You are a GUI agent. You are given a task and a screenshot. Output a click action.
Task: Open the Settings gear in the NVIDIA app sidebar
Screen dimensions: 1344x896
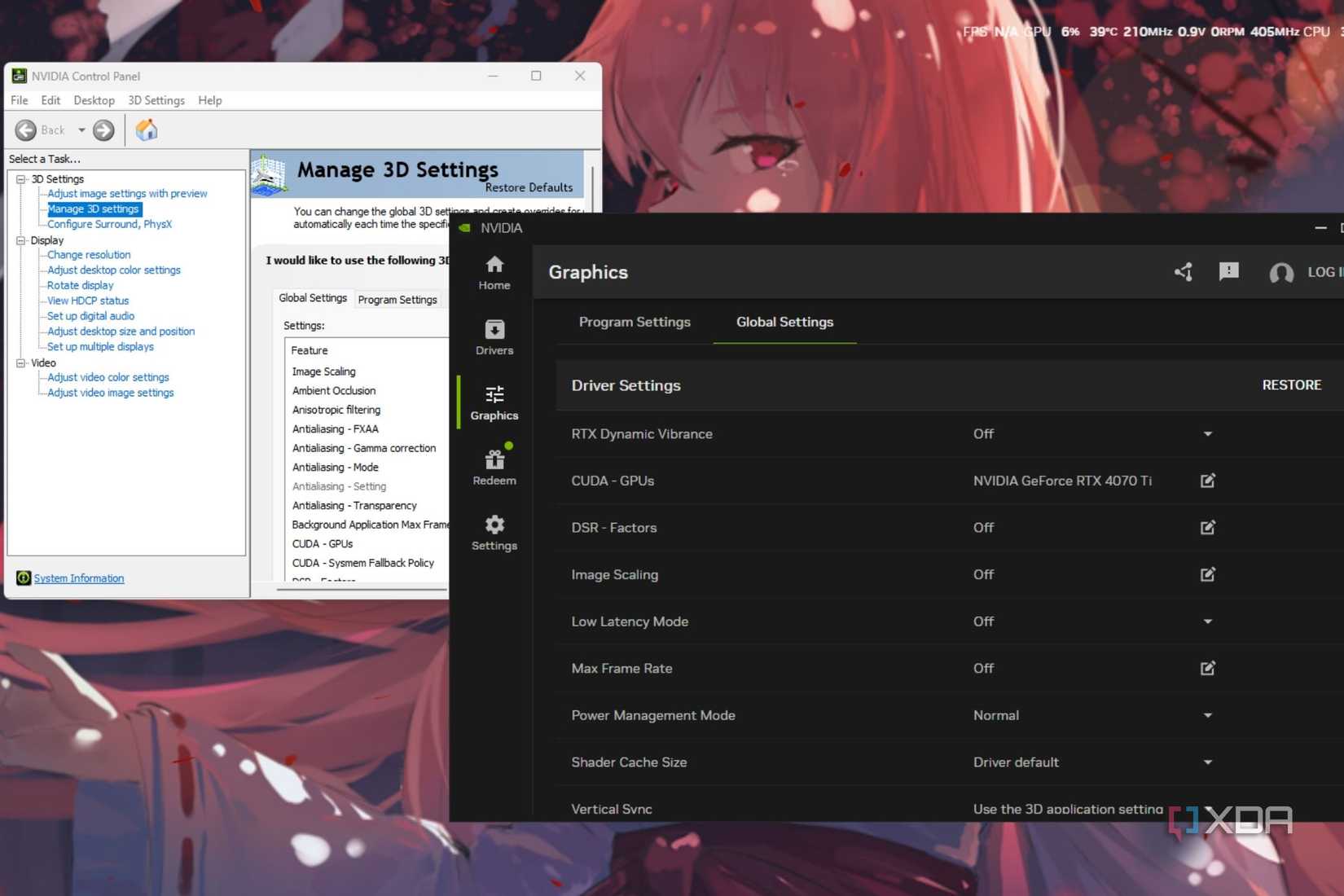click(x=494, y=532)
